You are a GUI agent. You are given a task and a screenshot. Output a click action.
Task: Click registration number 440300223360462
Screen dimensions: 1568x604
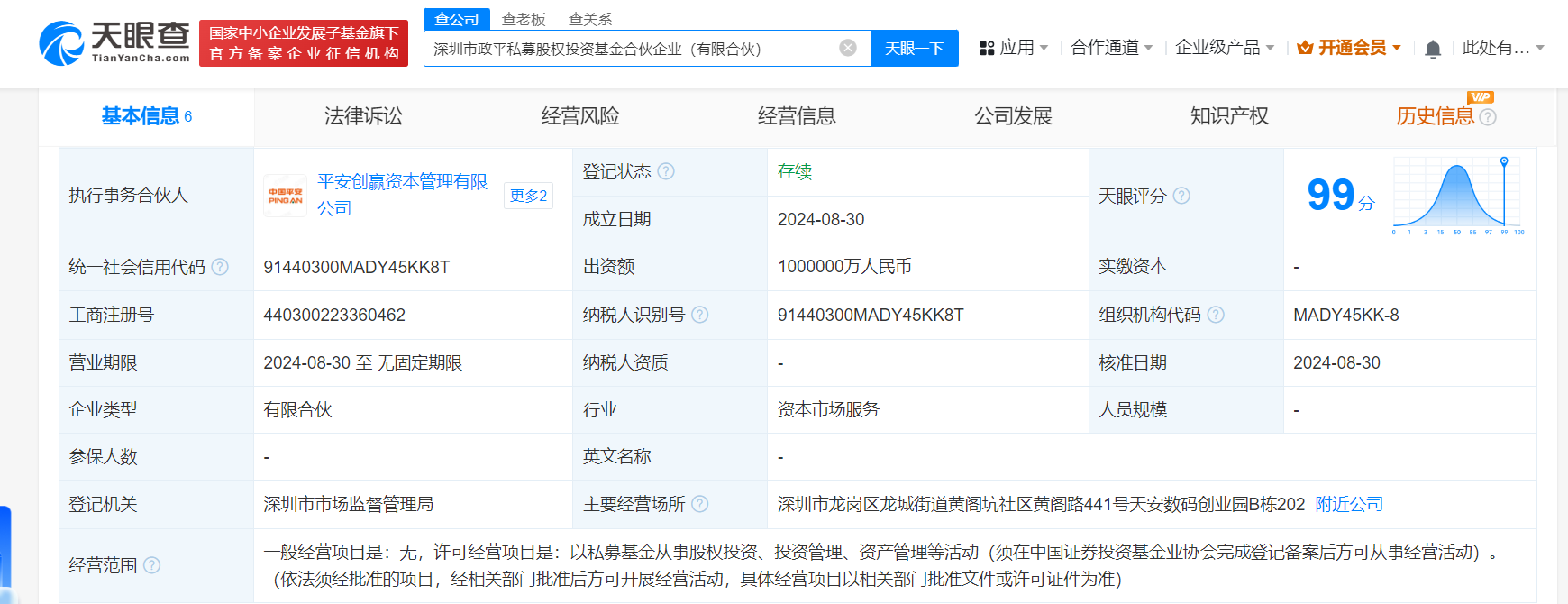334,315
